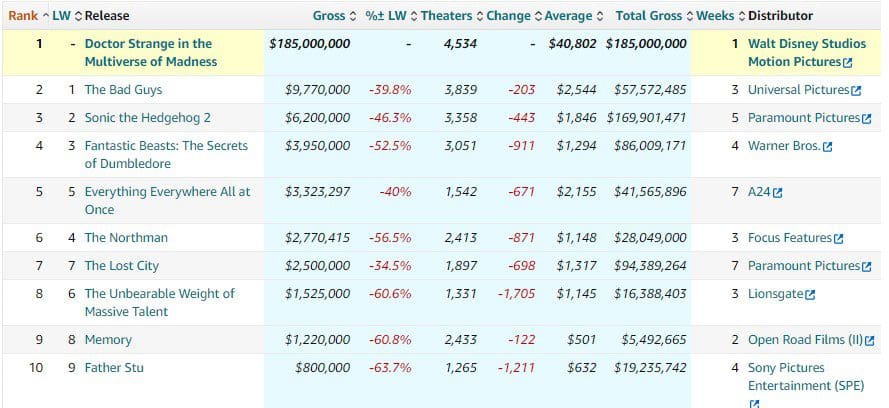This screenshot has width=889, height=408.
Task: Click external link icon after Motion Pictures
Action: [848, 62]
